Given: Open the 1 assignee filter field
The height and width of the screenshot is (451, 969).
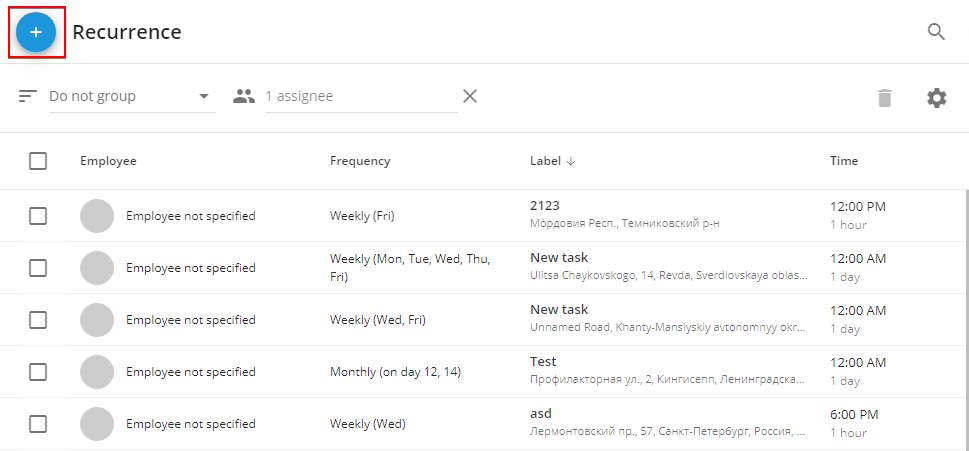Looking at the screenshot, I should [x=362, y=96].
